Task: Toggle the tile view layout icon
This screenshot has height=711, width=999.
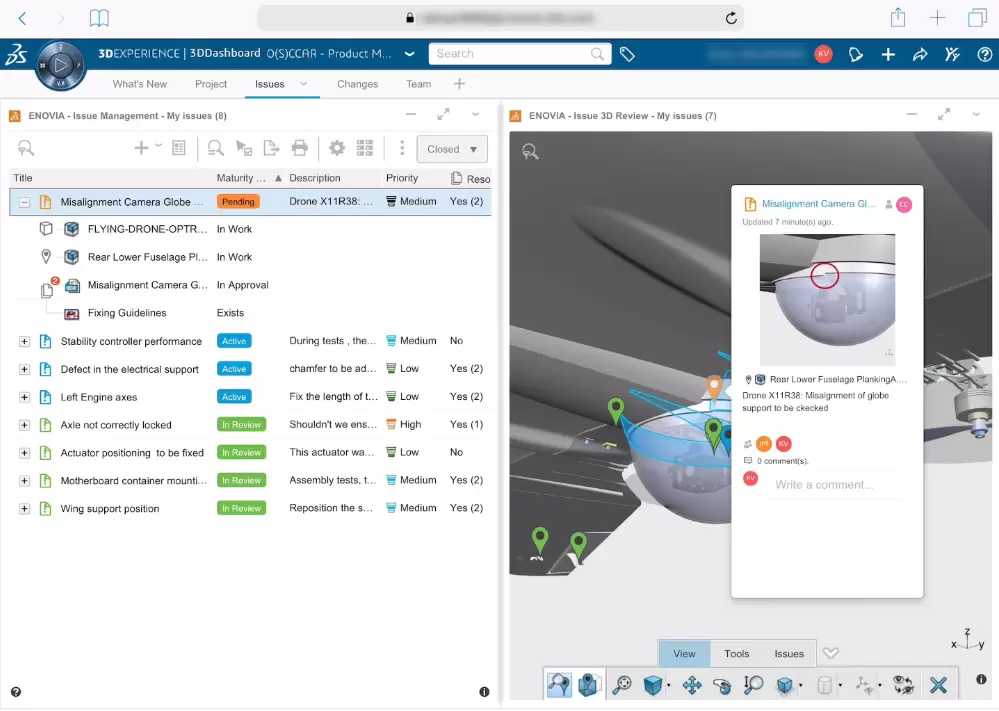Action: [x=365, y=149]
